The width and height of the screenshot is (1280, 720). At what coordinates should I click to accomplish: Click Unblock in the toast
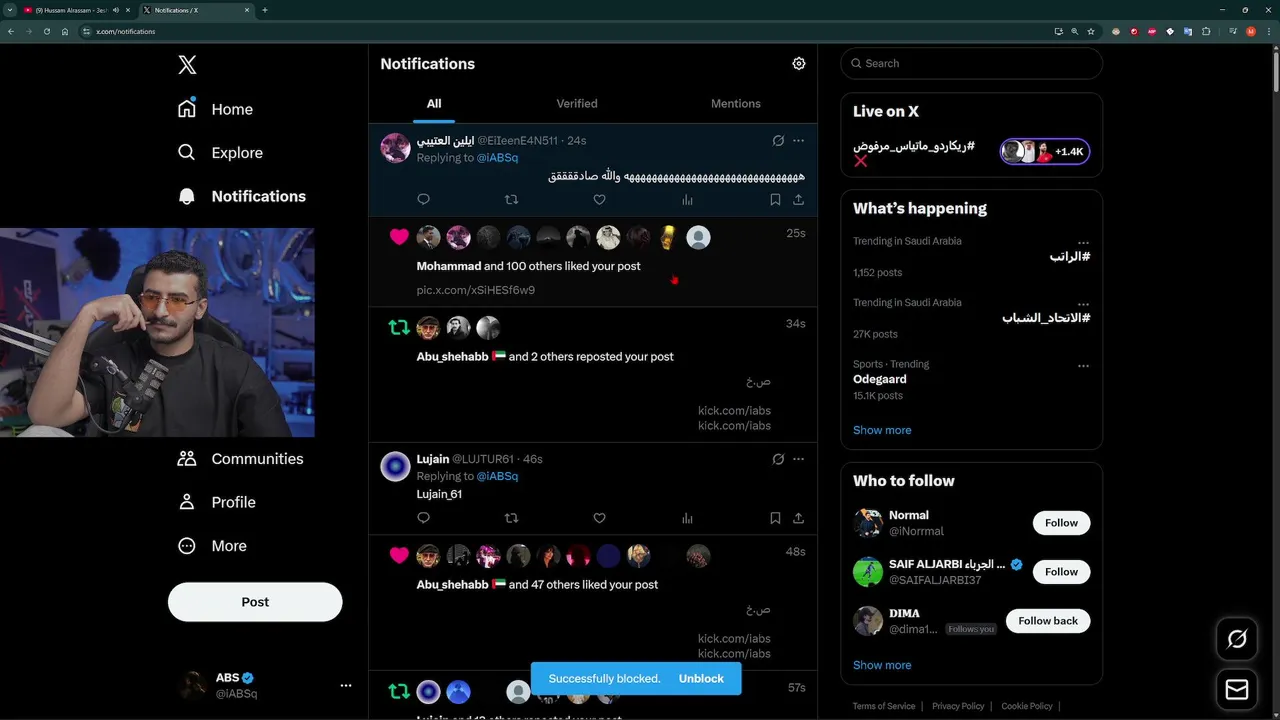tap(701, 678)
